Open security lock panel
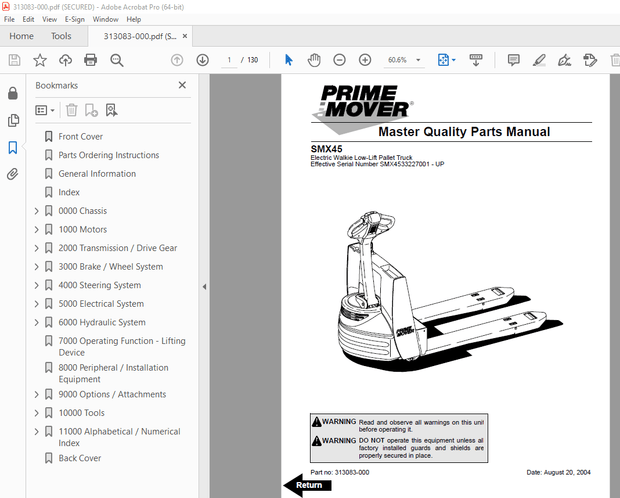This screenshot has height=498, width=620. (13, 93)
